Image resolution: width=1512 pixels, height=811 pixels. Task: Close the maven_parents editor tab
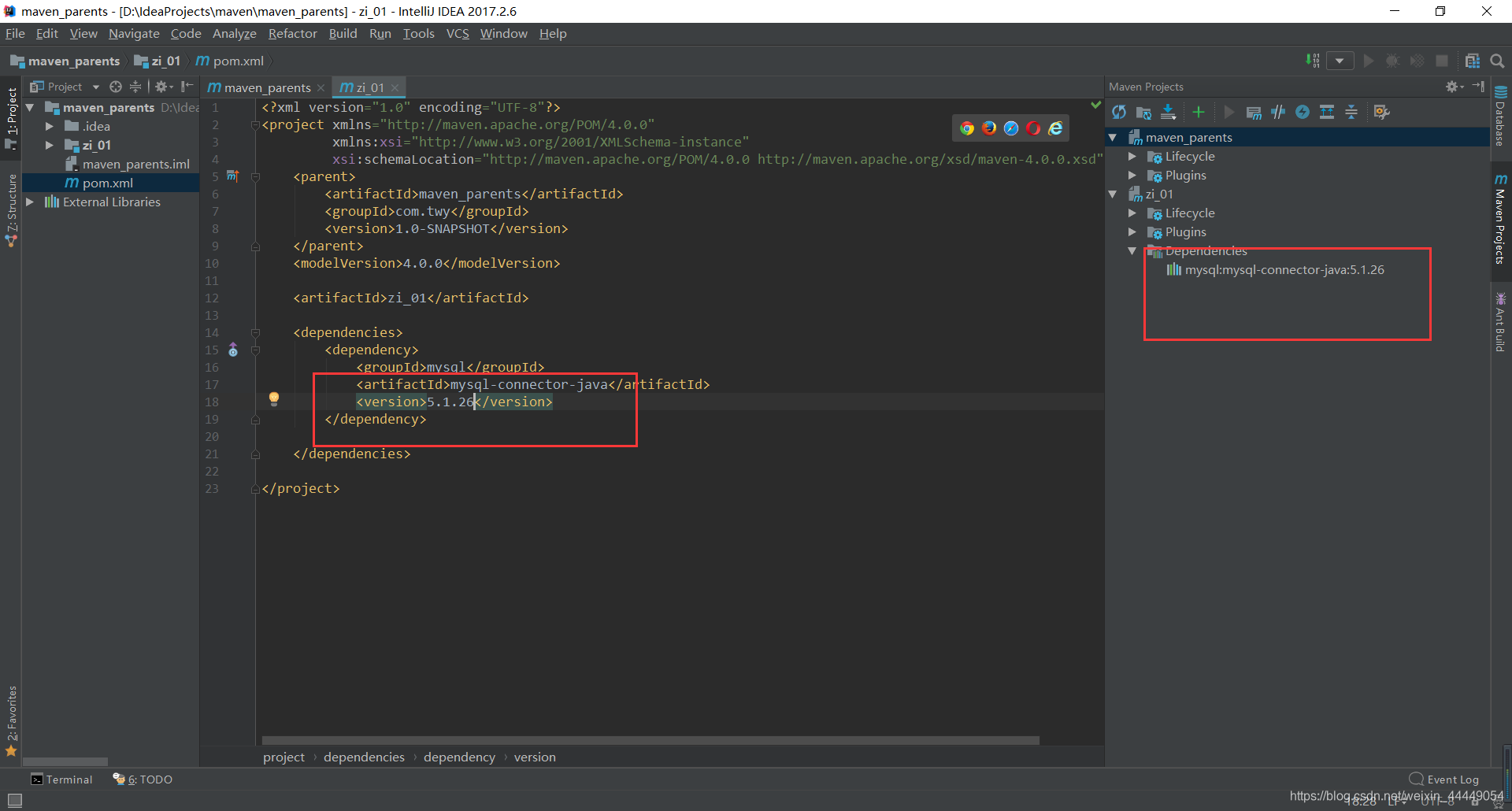click(321, 87)
